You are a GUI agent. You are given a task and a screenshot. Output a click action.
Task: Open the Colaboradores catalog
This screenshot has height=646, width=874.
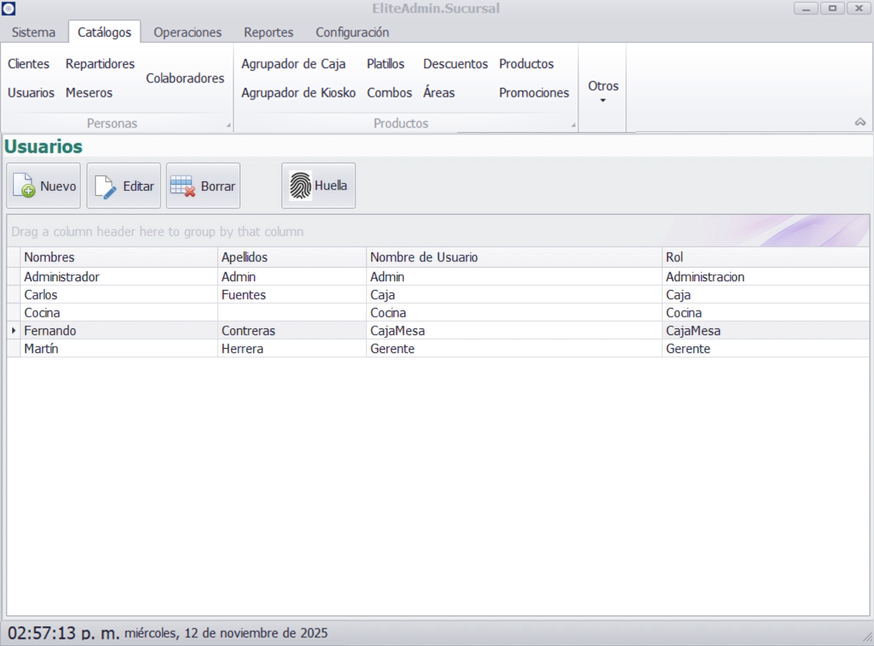pyautogui.click(x=185, y=78)
